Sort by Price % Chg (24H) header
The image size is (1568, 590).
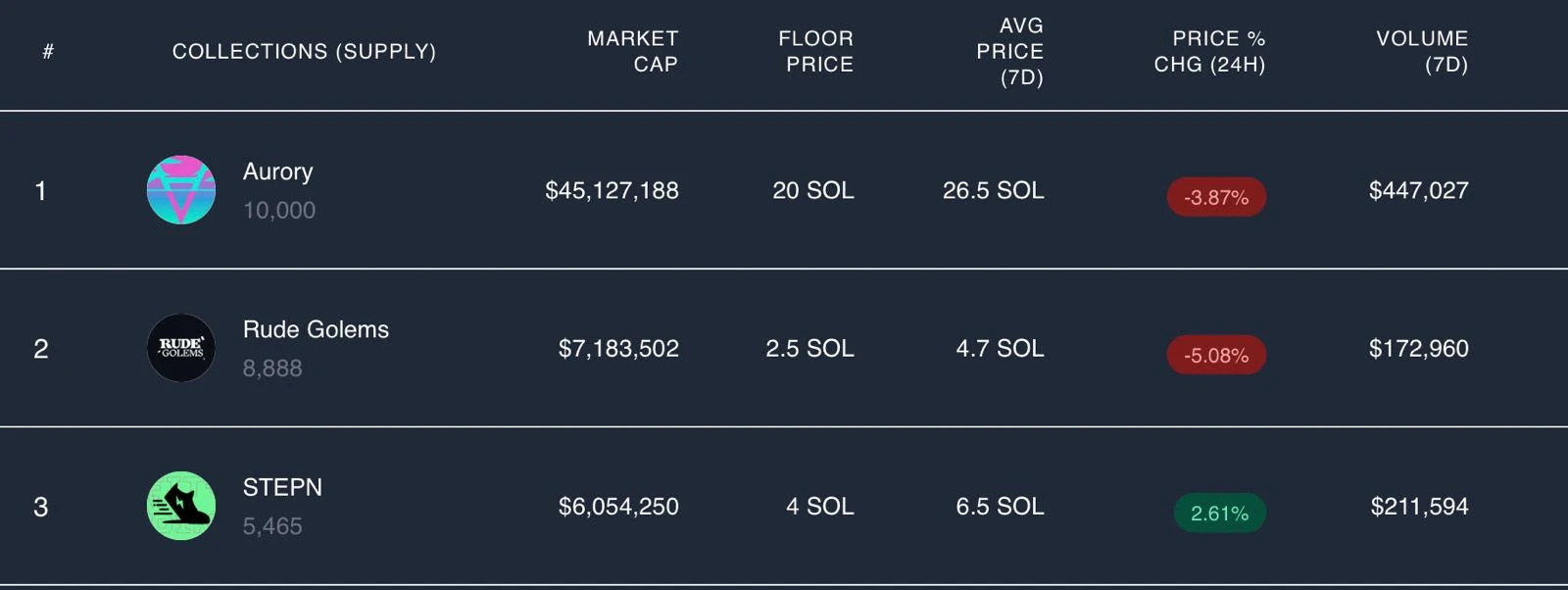click(x=1209, y=51)
